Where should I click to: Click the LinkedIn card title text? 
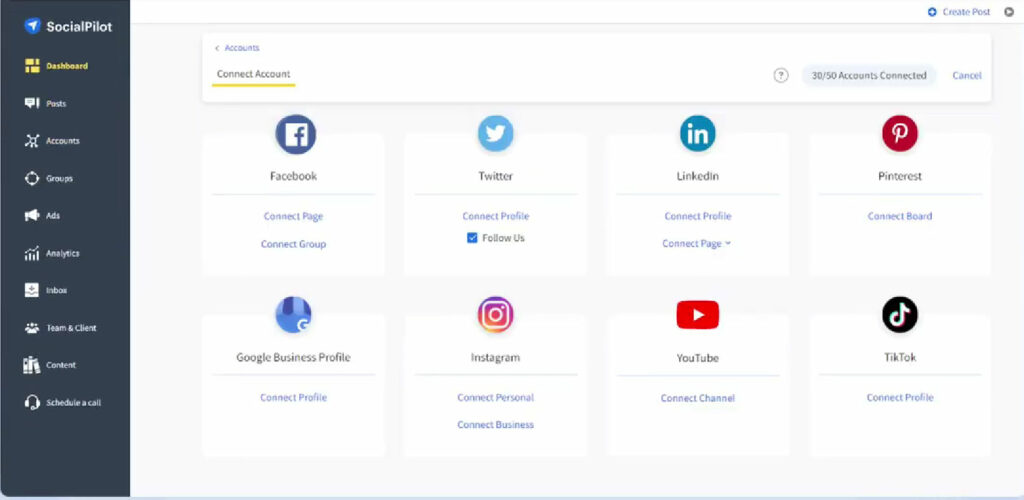[x=697, y=176]
